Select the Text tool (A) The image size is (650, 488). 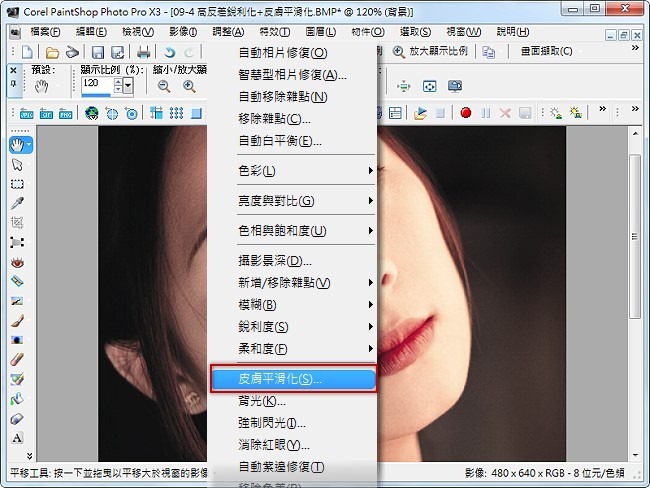(17, 438)
